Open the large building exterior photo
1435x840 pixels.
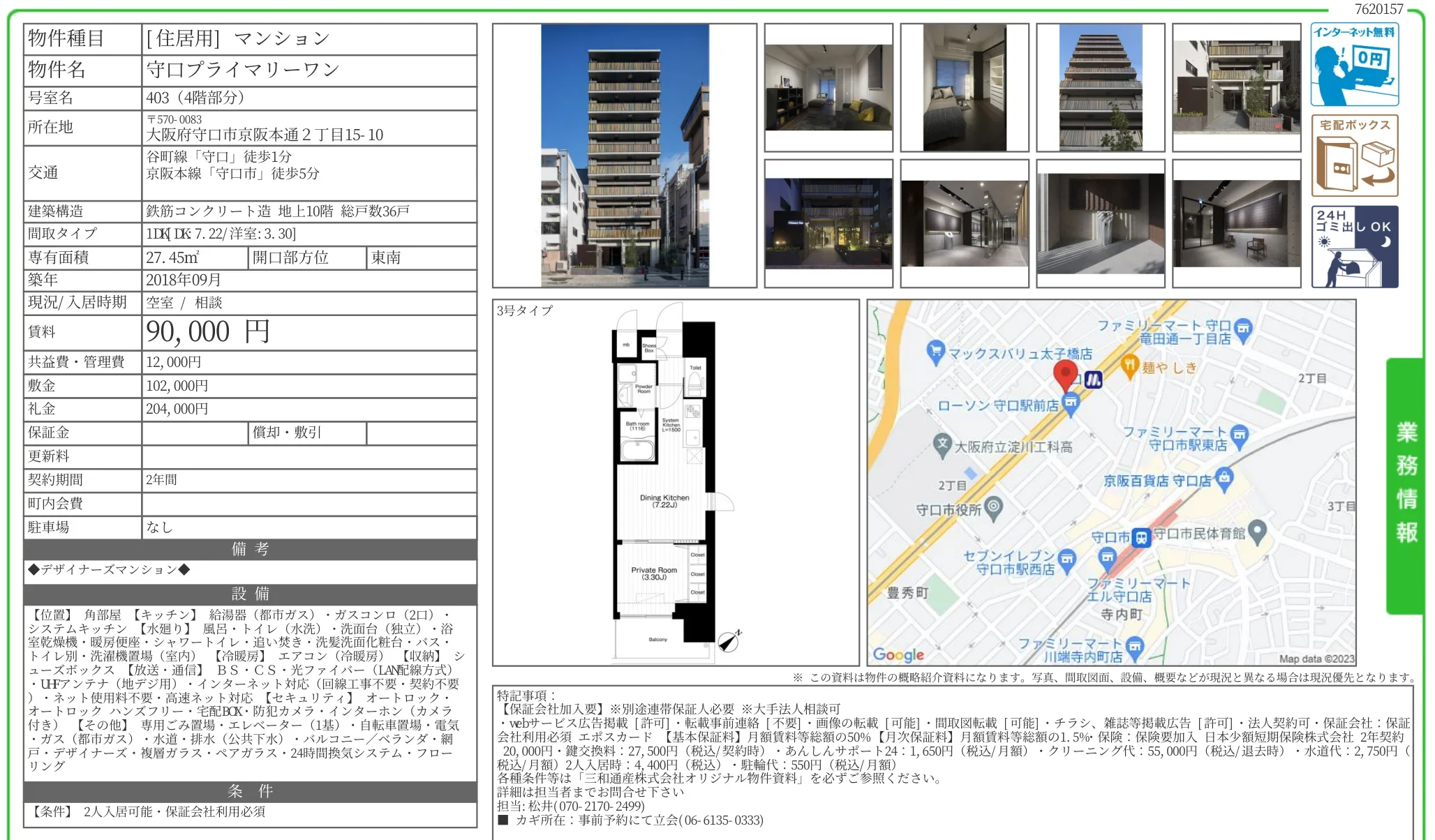[x=625, y=156]
